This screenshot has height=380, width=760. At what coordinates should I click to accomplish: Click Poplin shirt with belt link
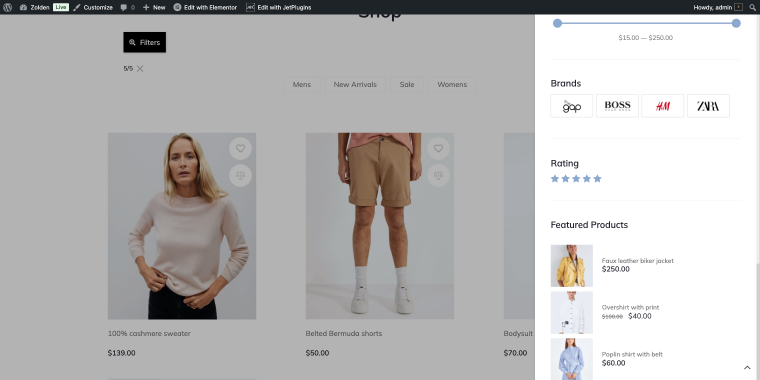[x=632, y=354]
